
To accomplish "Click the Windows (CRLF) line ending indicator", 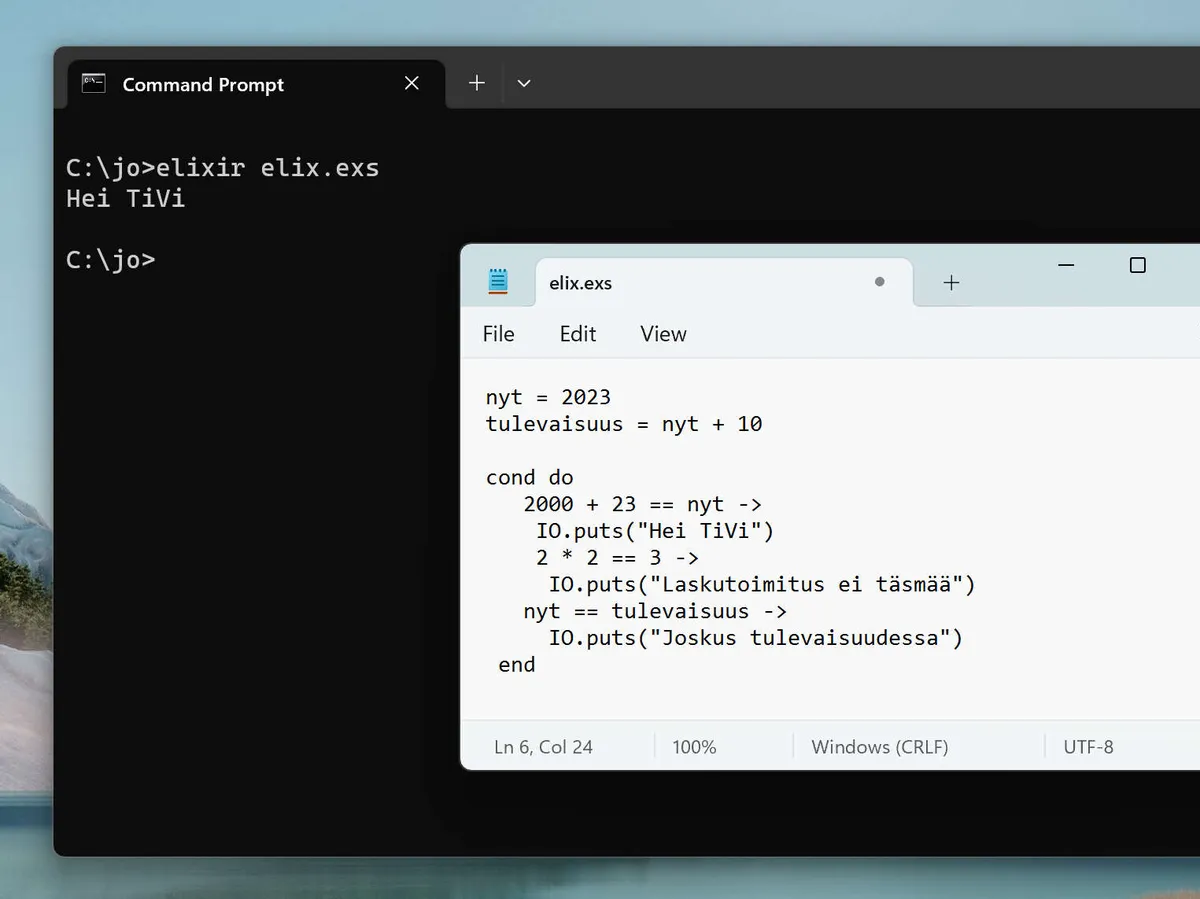I will click(879, 747).
